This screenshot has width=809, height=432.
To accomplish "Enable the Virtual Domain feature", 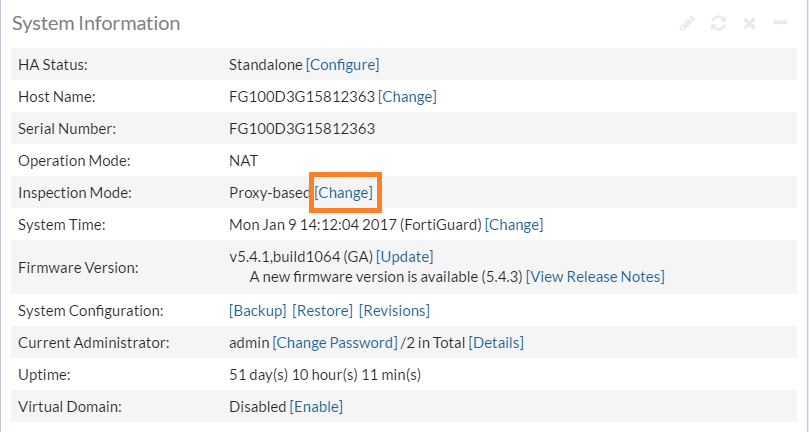I will click(x=316, y=406).
